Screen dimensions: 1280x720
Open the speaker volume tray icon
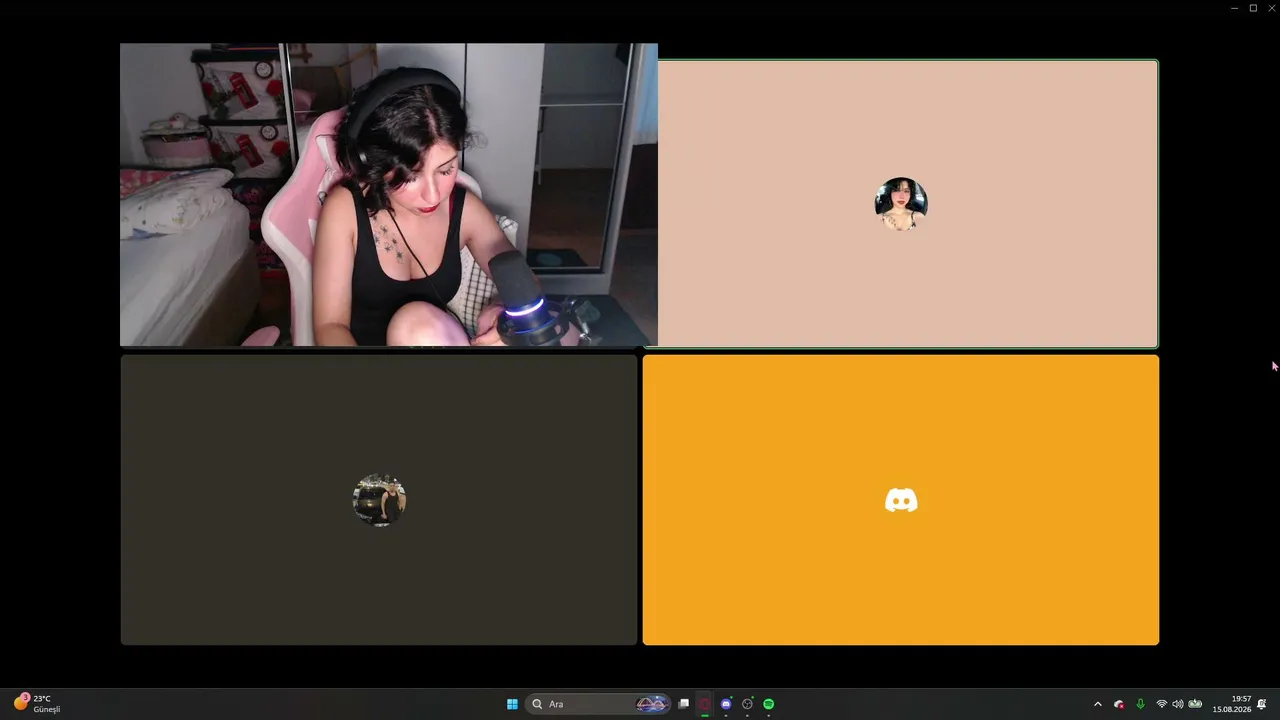tap(1177, 704)
